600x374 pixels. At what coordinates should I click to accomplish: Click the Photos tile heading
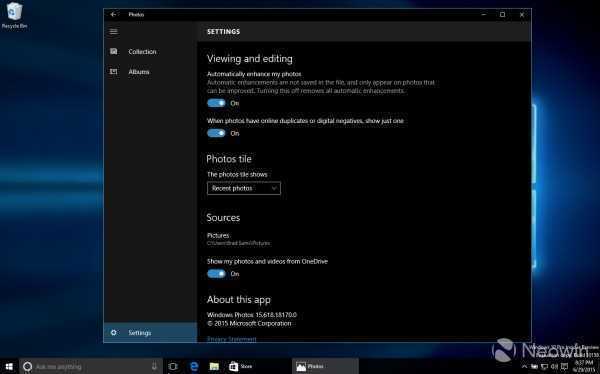[x=229, y=159]
